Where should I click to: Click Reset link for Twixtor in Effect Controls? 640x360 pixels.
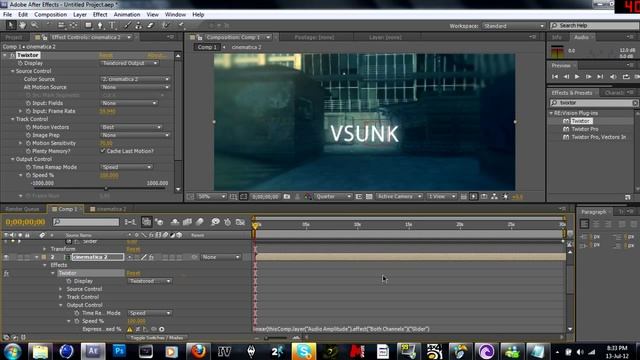pyautogui.click(x=105, y=55)
